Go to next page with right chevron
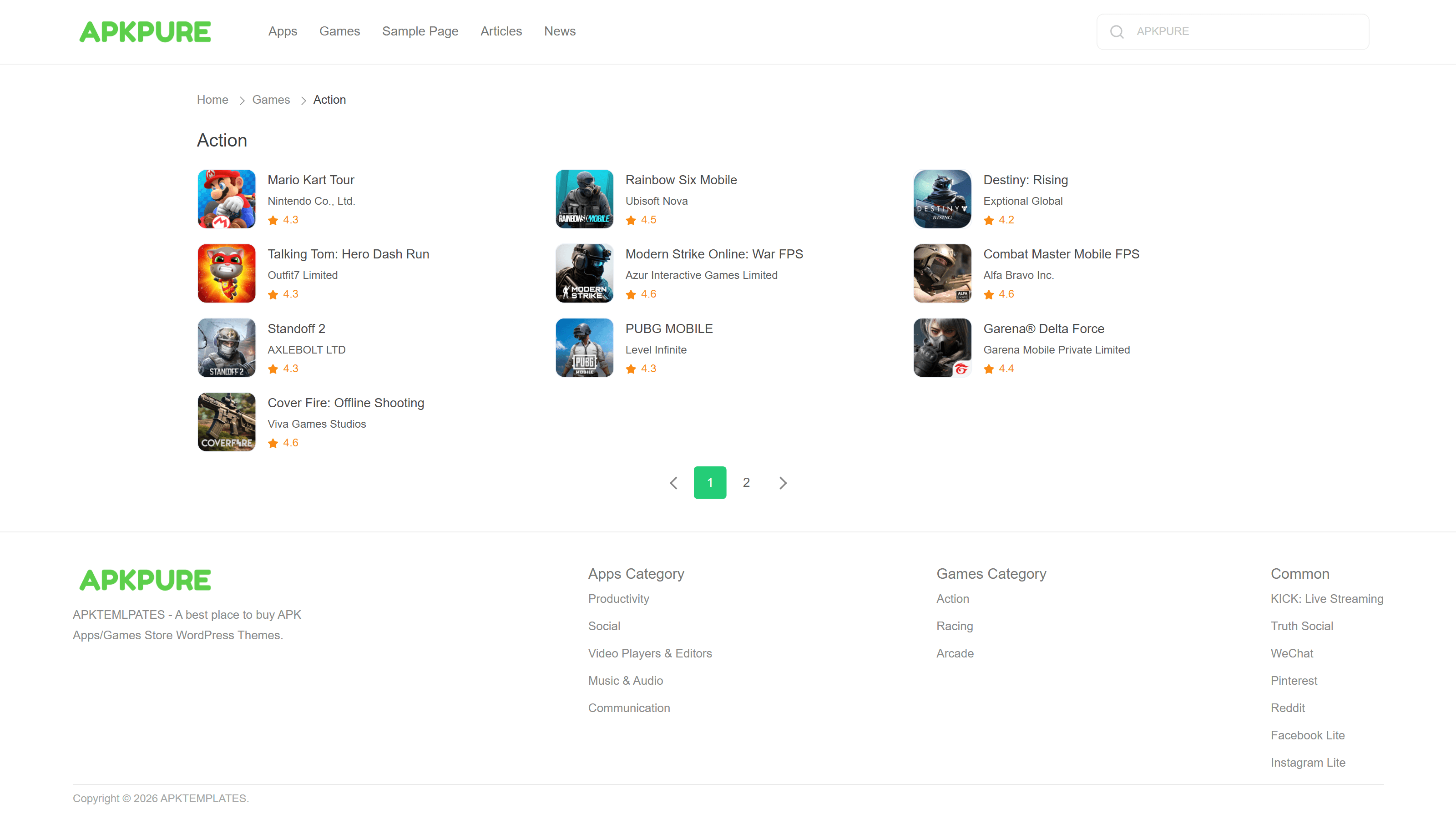This screenshot has height=819, width=1456. pos(783,483)
